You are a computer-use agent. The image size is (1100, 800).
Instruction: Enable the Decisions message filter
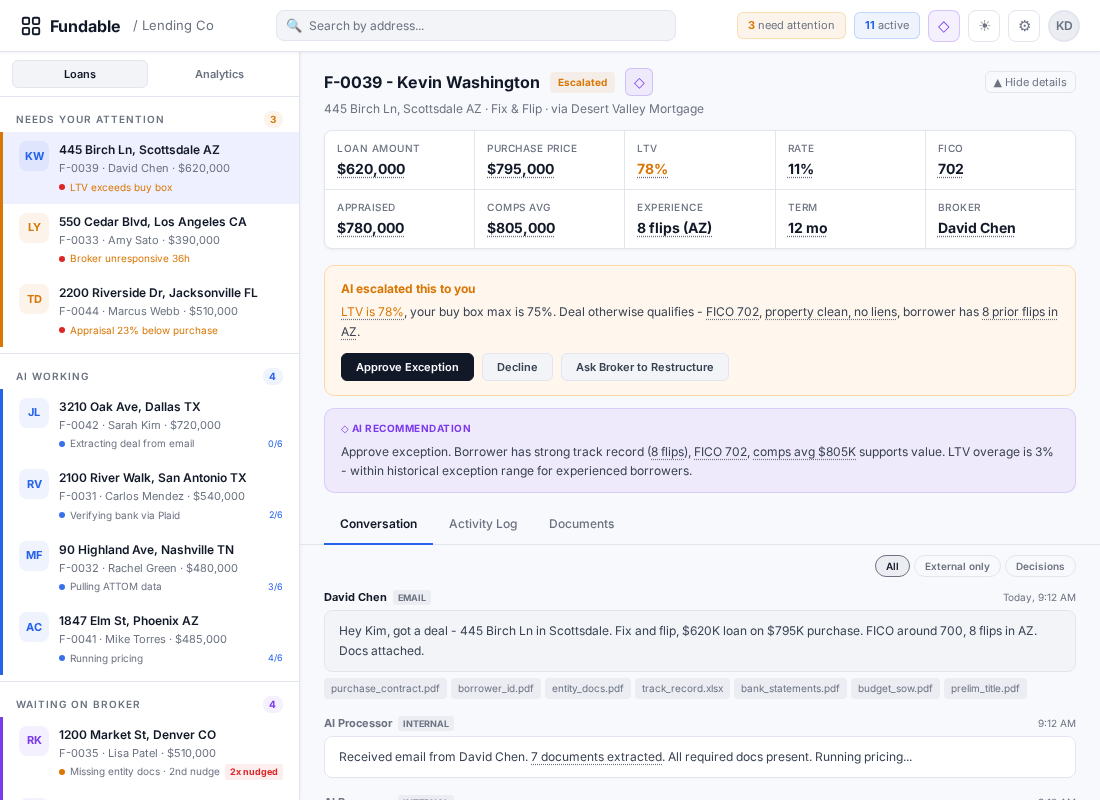click(1040, 566)
